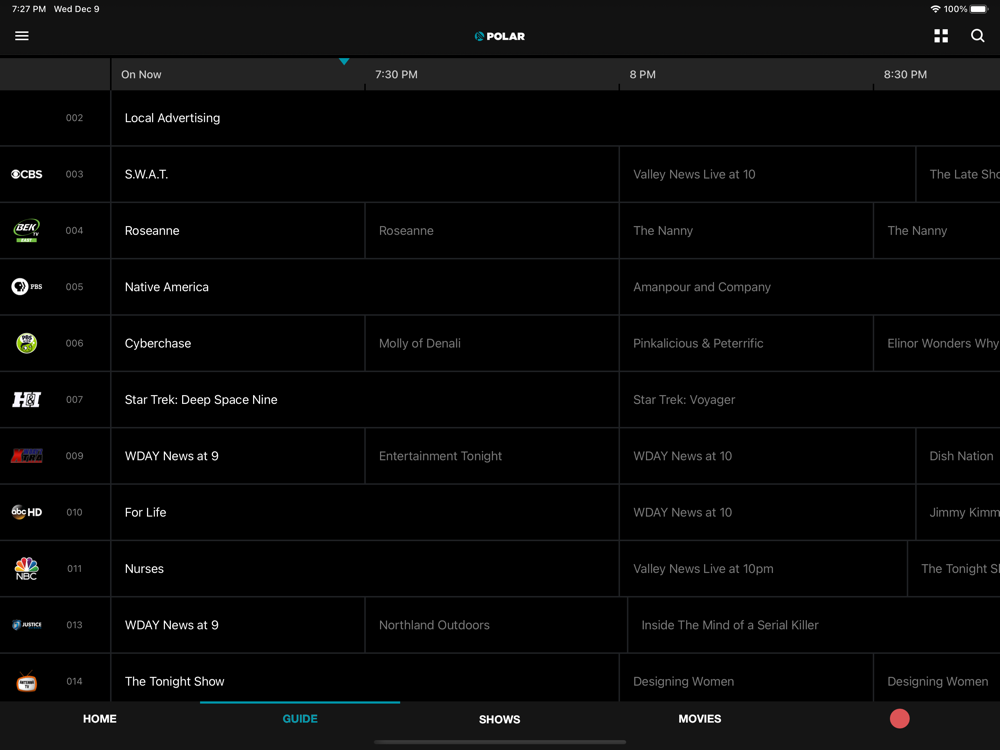Switch to grid view layout
Screen dimensions: 1000x750
pos(941,36)
